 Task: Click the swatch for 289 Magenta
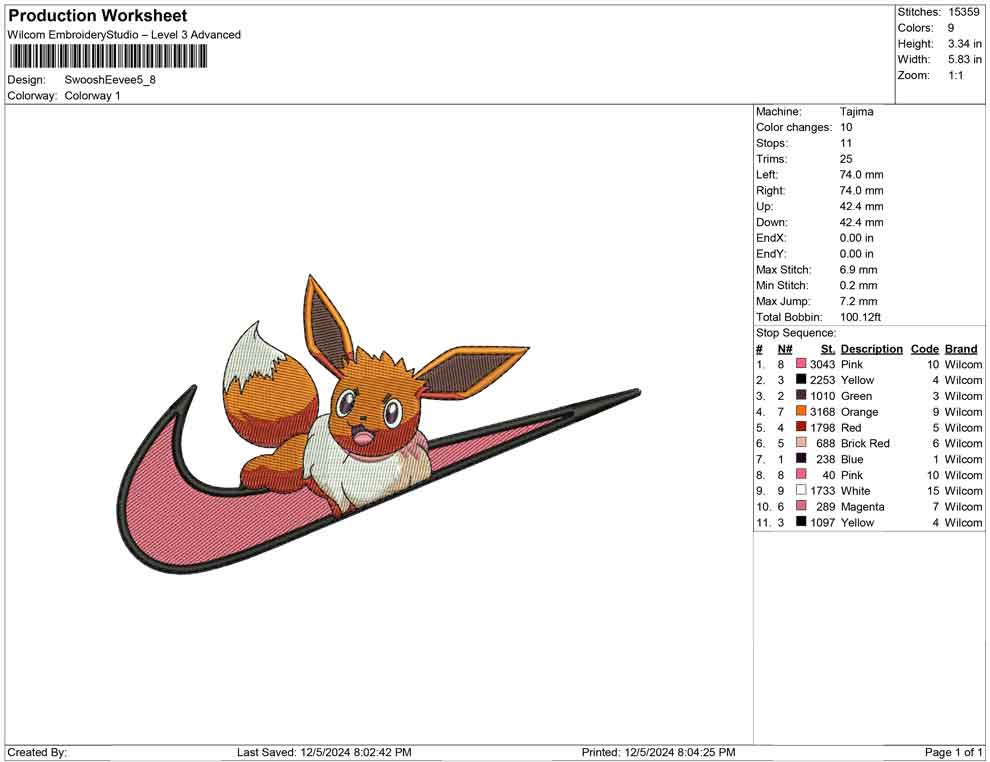point(801,506)
